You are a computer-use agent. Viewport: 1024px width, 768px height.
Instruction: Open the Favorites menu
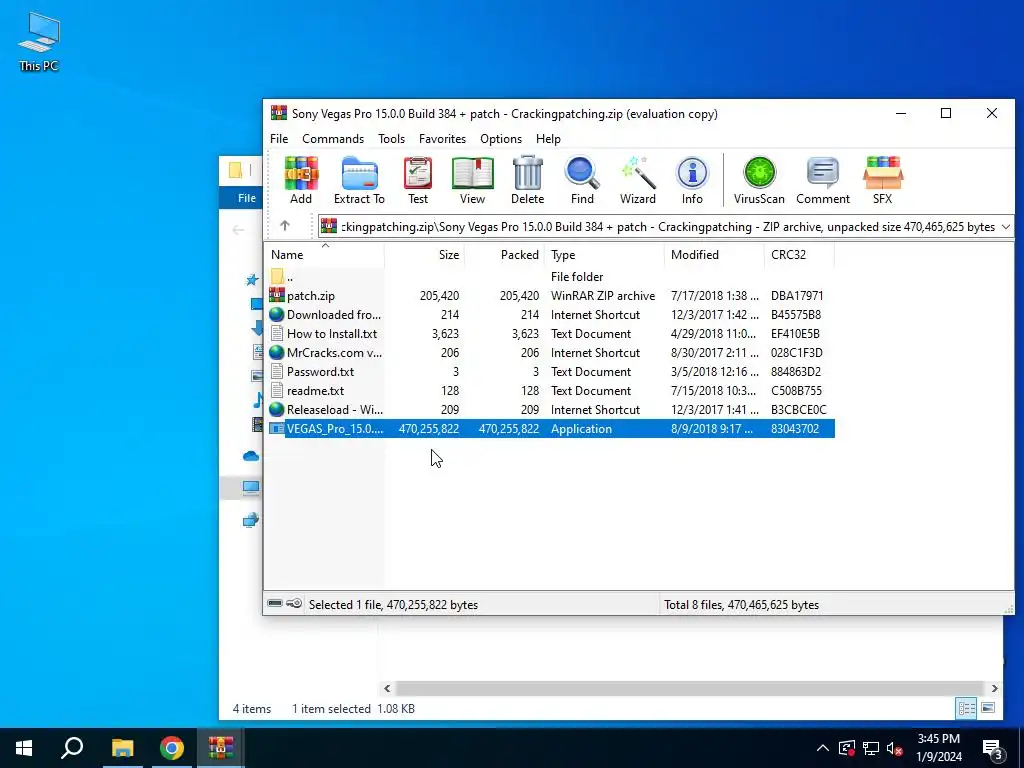click(442, 138)
